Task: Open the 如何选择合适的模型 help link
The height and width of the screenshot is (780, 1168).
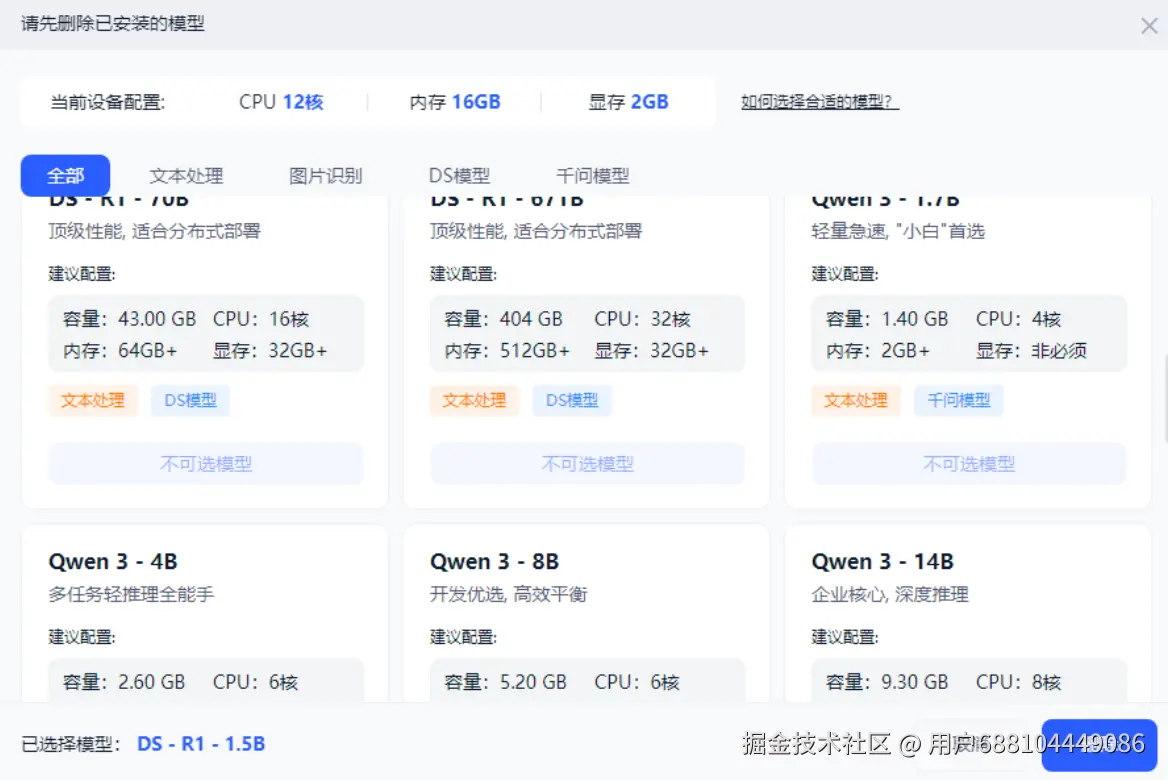Action: pos(819,102)
